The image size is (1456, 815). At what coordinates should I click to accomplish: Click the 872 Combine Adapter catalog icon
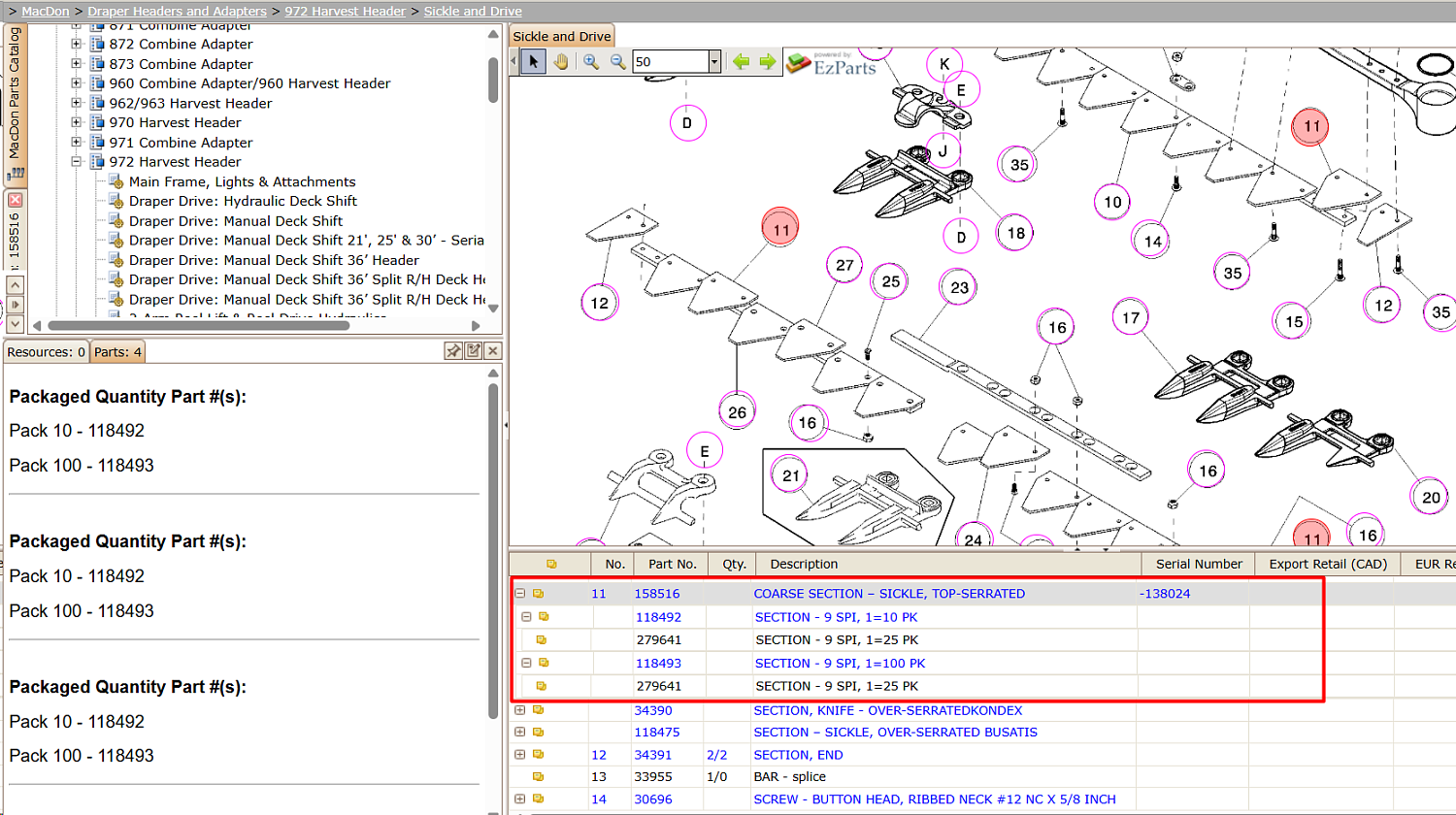point(97,44)
